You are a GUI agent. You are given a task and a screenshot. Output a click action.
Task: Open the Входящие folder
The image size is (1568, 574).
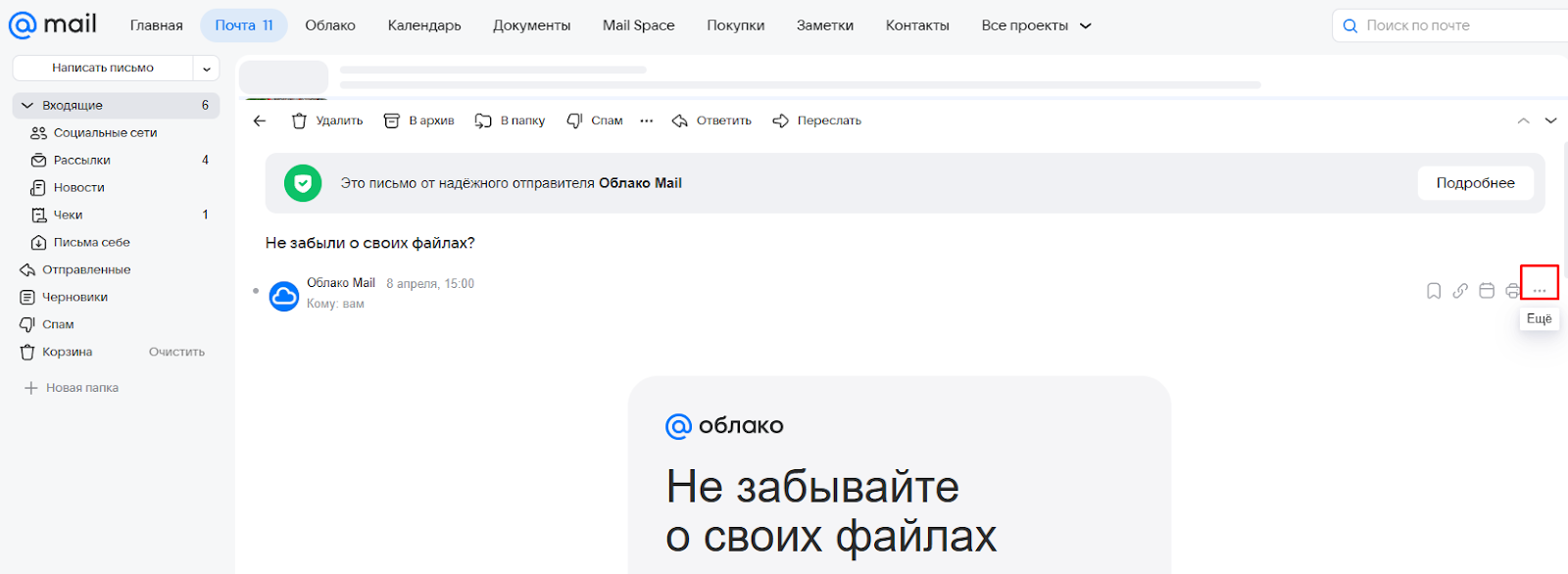116,105
